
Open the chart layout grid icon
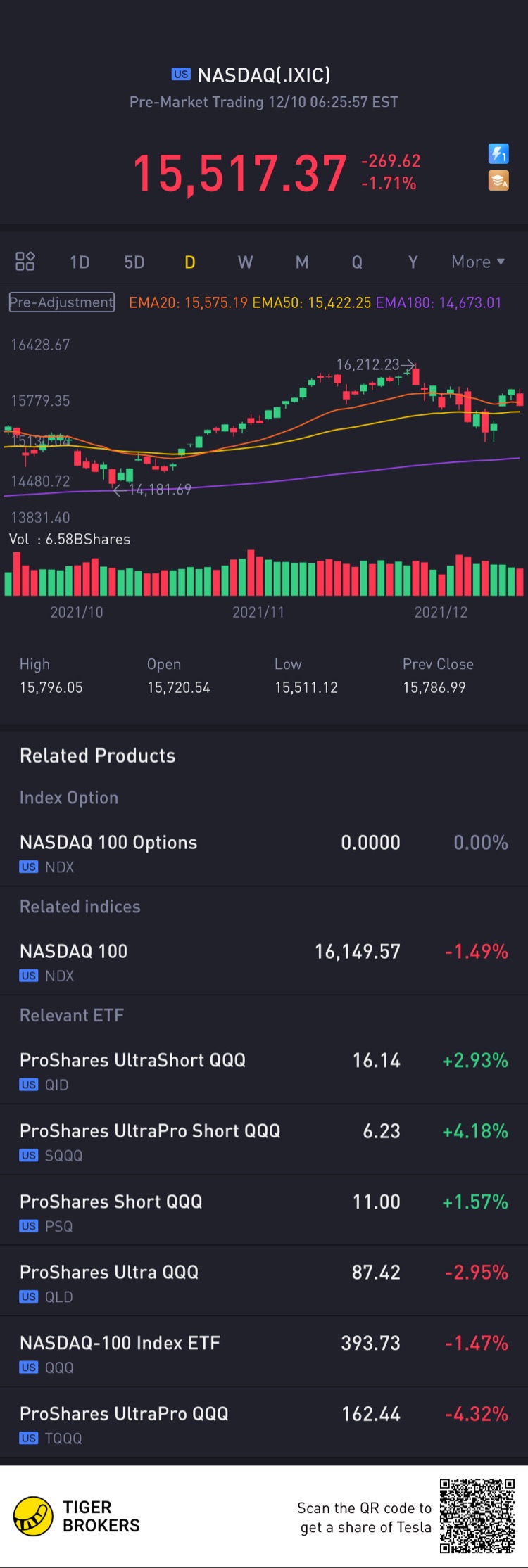coord(25,262)
